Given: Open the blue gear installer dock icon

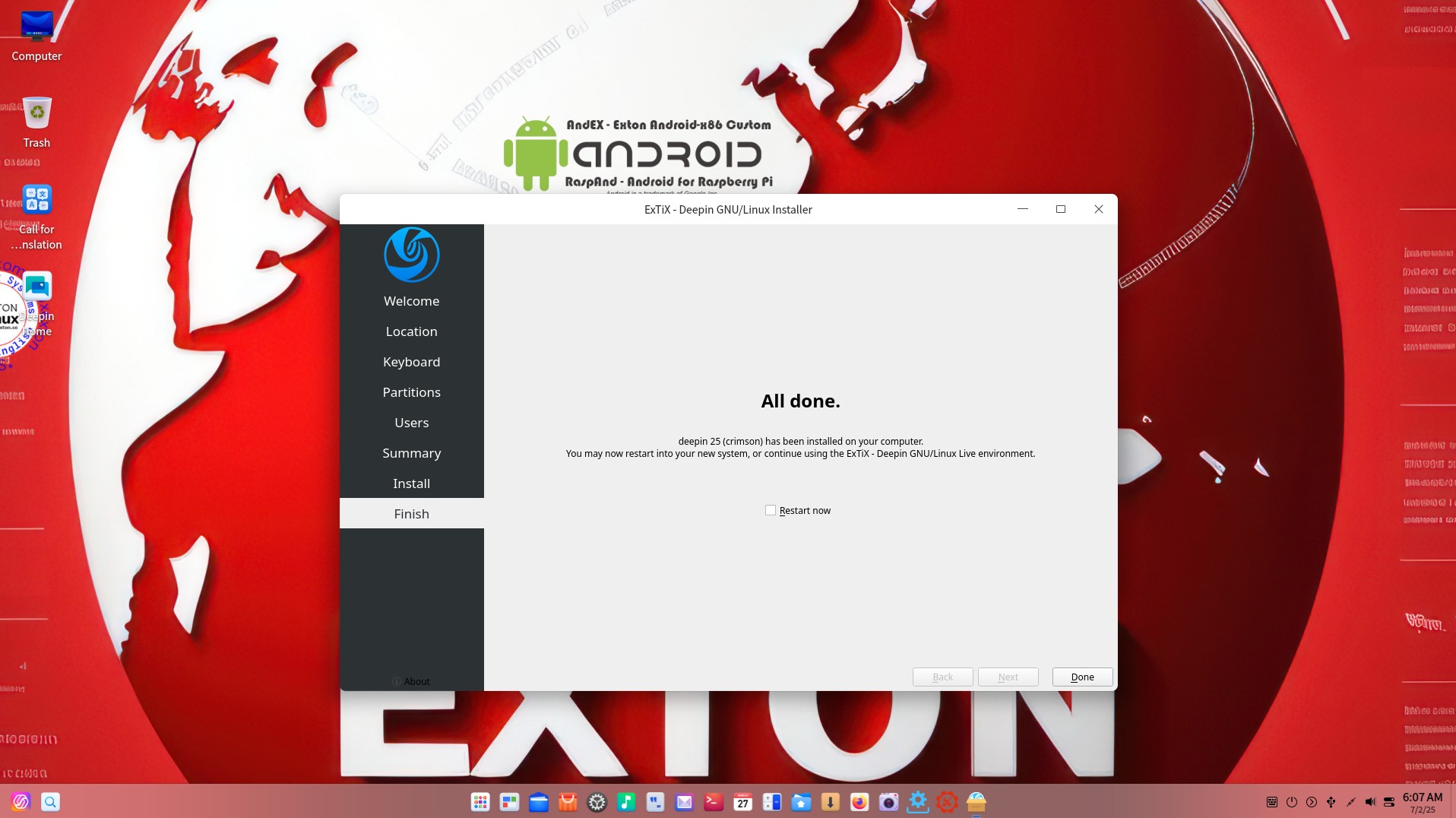Looking at the screenshot, I should click(918, 801).
